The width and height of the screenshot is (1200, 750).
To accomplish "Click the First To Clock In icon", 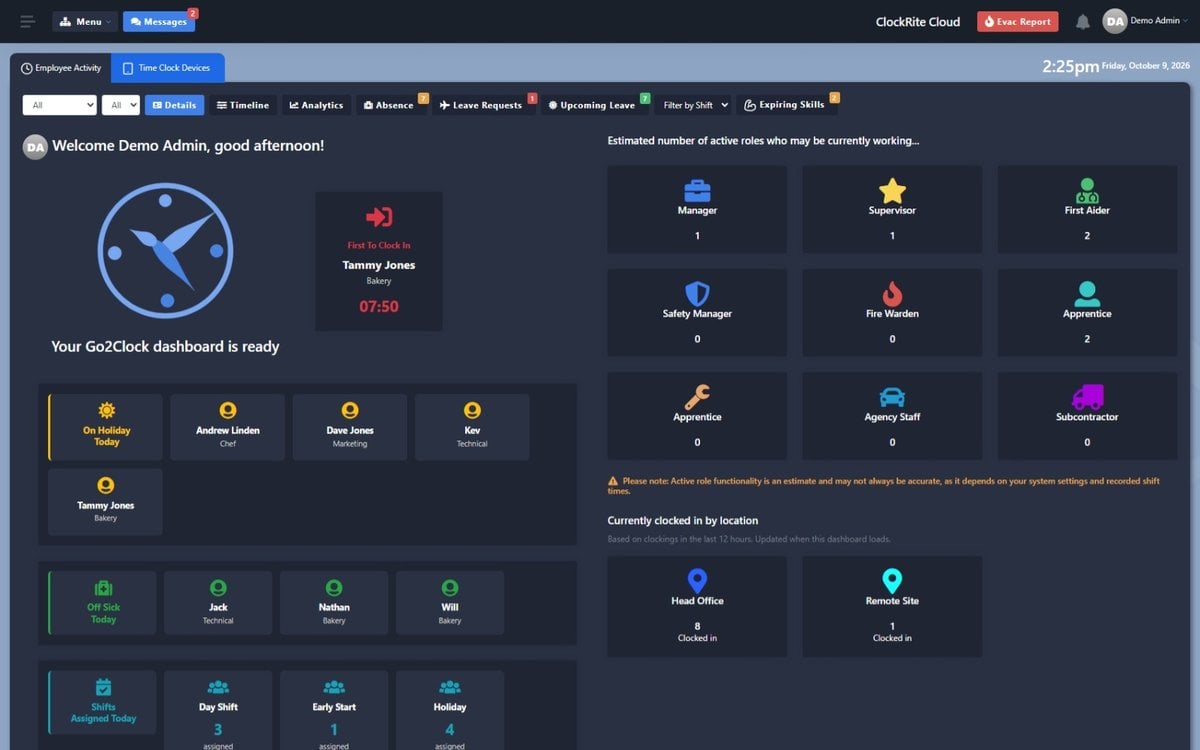I will pyautogui.click(x=379, y=217).
